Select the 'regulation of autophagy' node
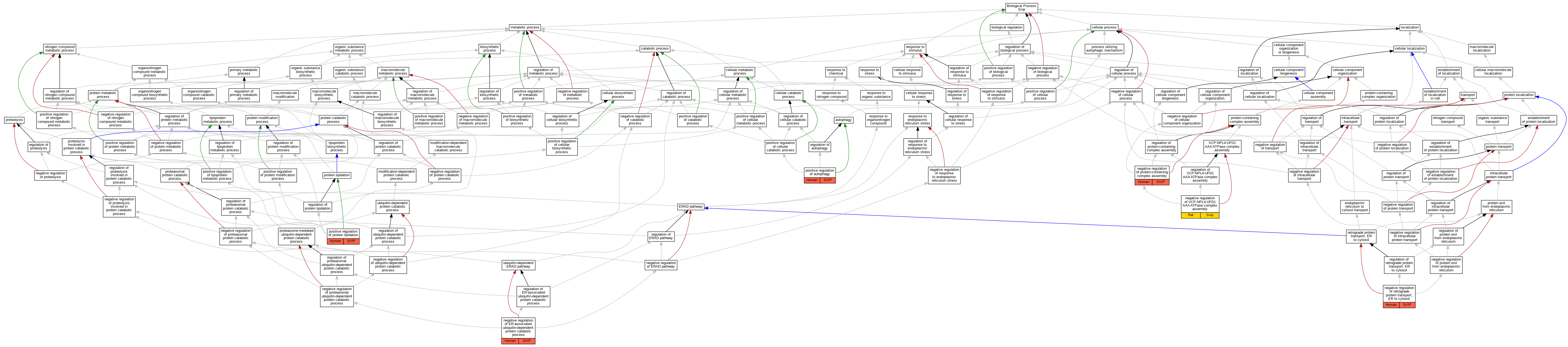The height and width of the screenshot is (347, 1568). point(819,146)
